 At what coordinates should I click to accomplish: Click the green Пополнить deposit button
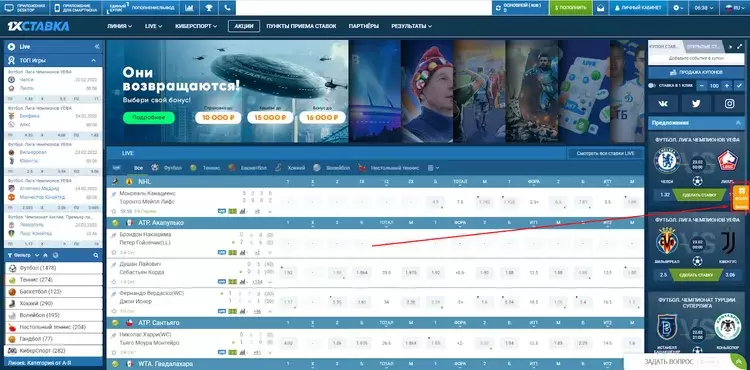[x=571, y=8]
